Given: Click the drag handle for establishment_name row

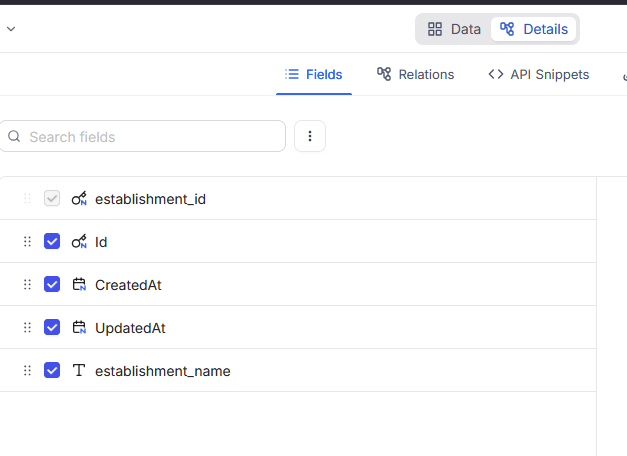Looking at the screenshot, I should pos(27,371).
